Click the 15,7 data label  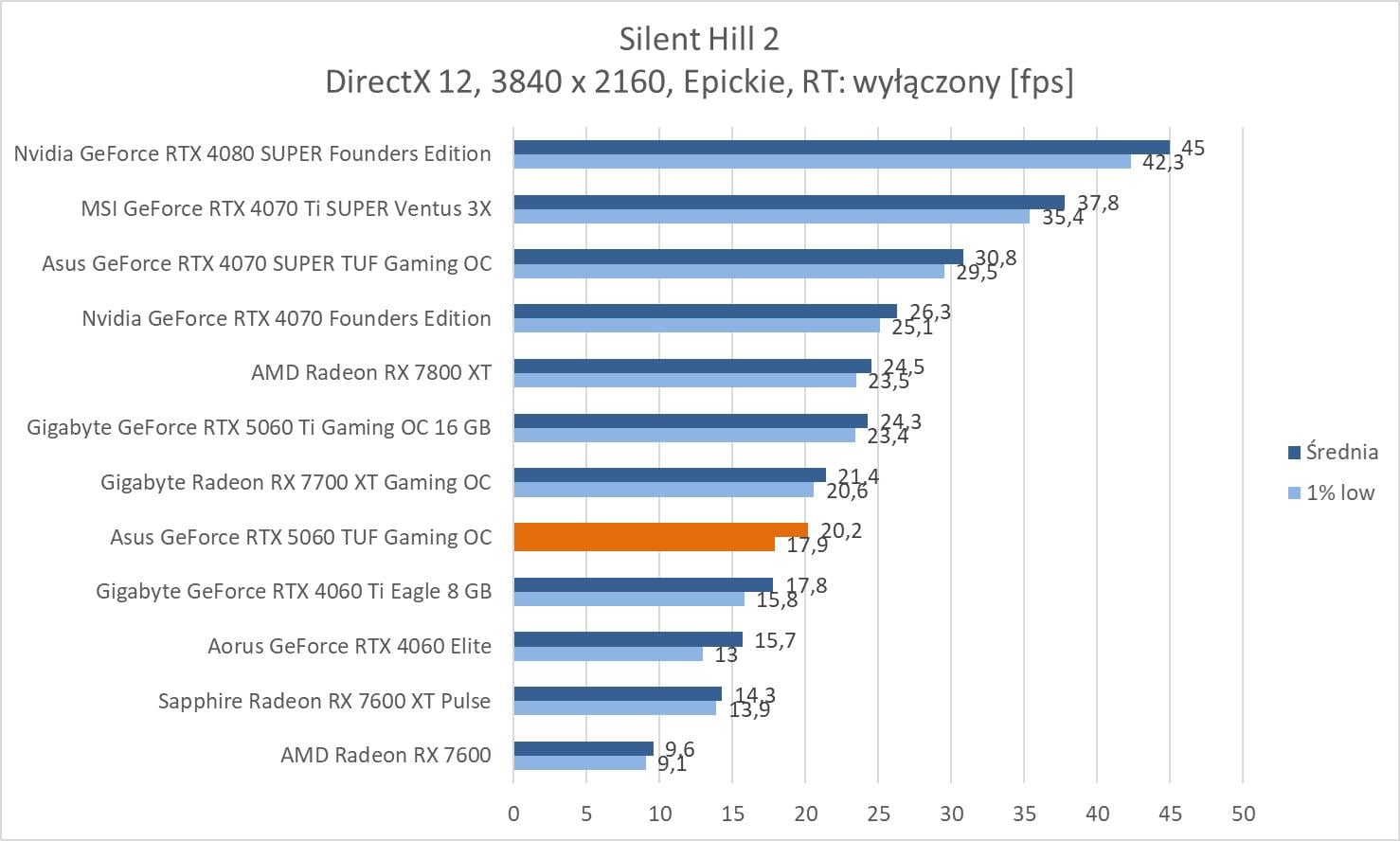pyautogui.click(x=775, y=640)
